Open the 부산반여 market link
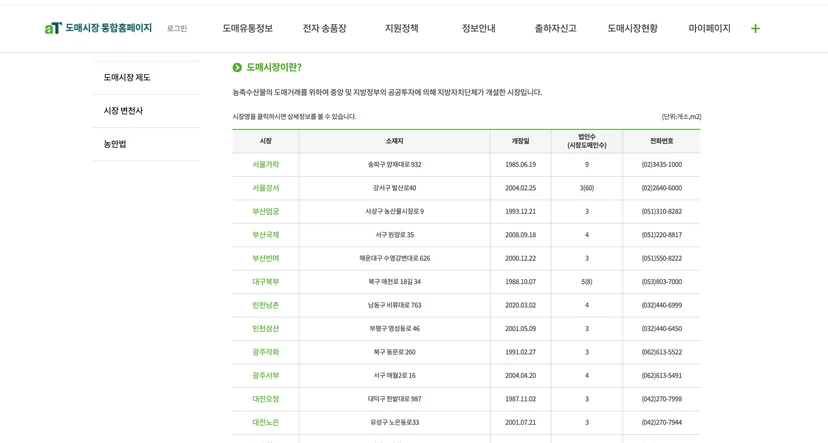Image resolution: width=828 pixels, height=443 pixels. point(266,258)
